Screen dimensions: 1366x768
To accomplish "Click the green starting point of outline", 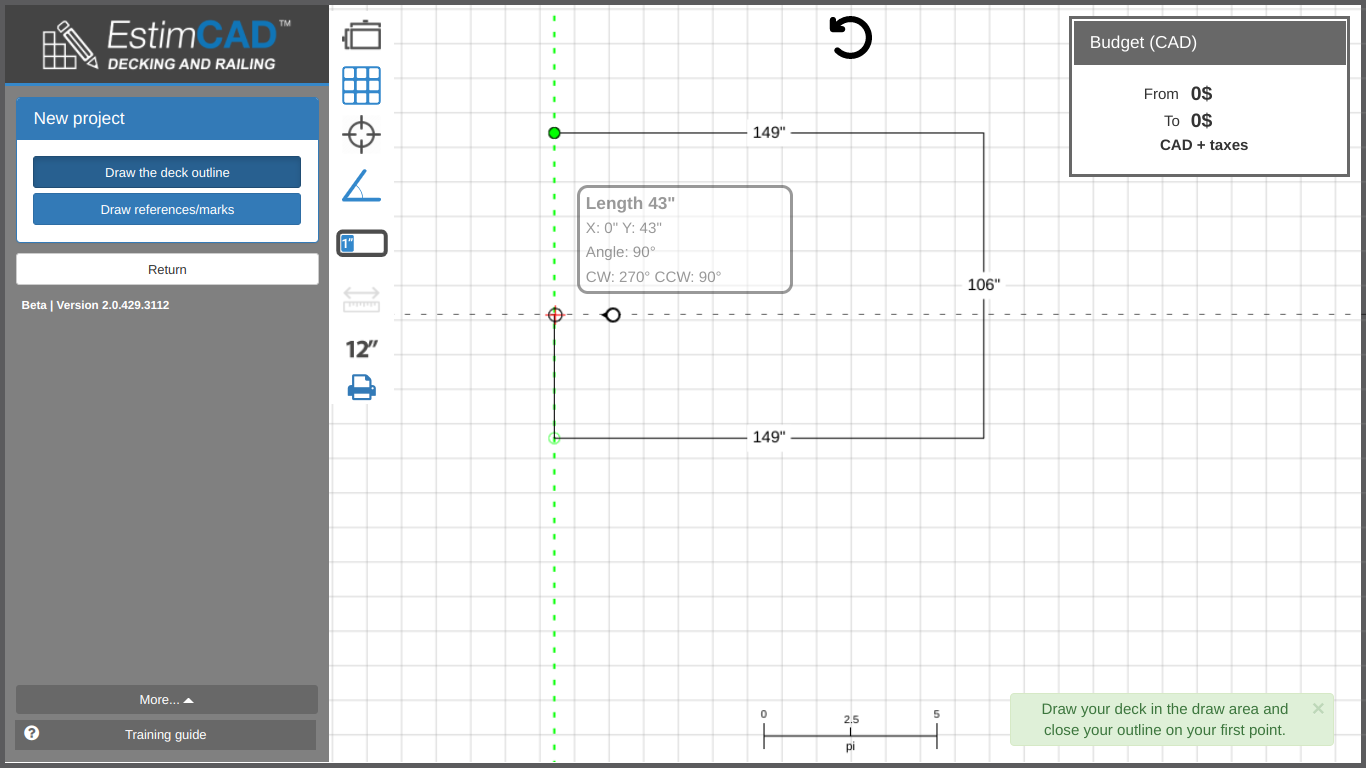I will [x=554, y=133].
